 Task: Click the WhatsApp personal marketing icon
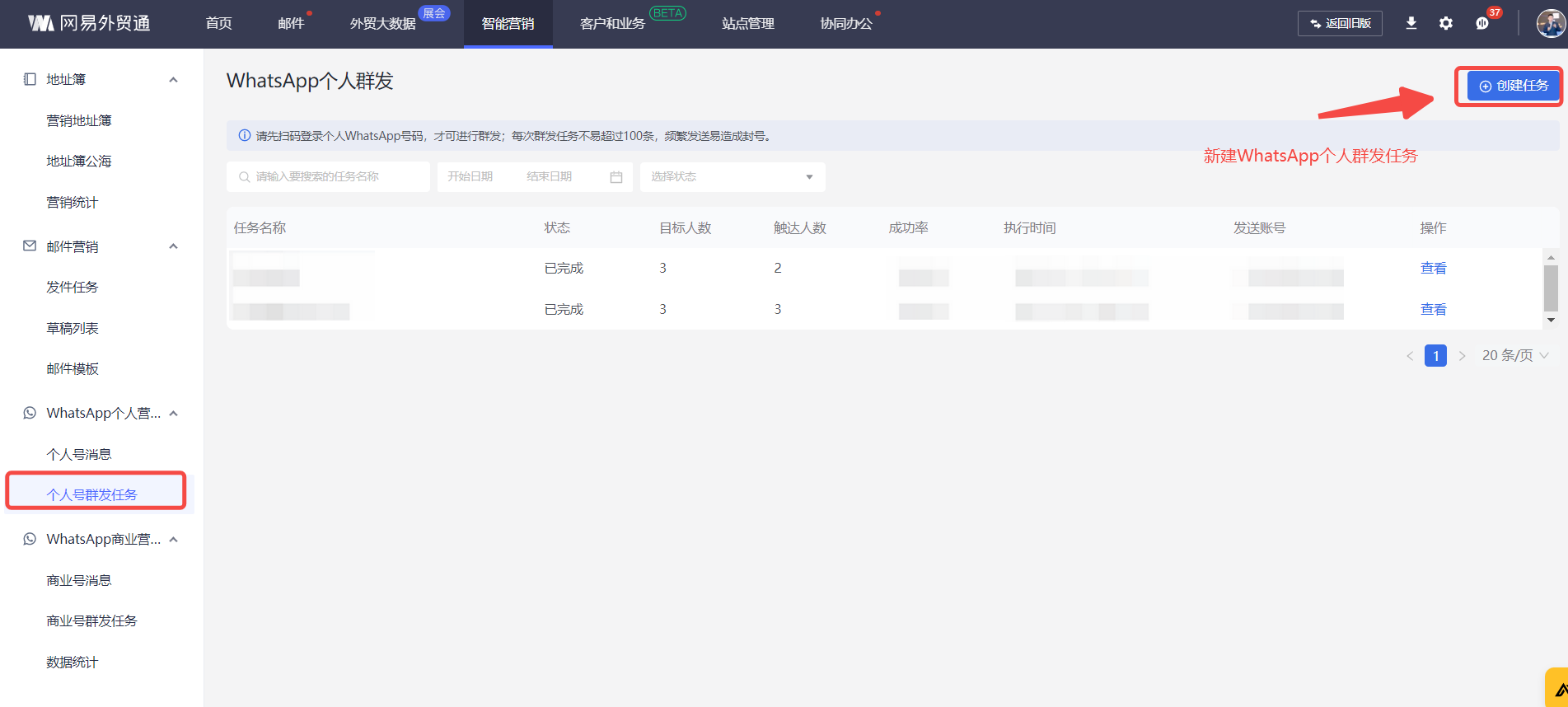(30, 413)
